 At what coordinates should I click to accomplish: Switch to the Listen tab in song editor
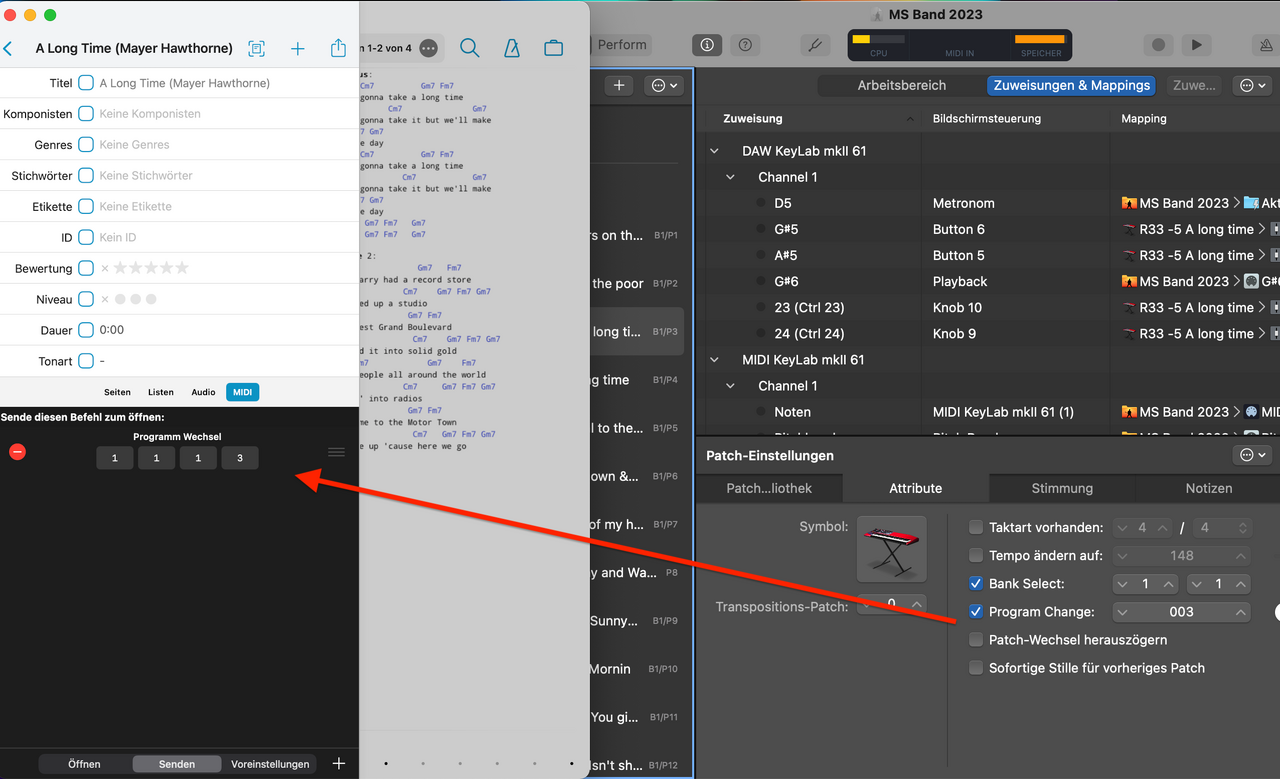[161, 393]
